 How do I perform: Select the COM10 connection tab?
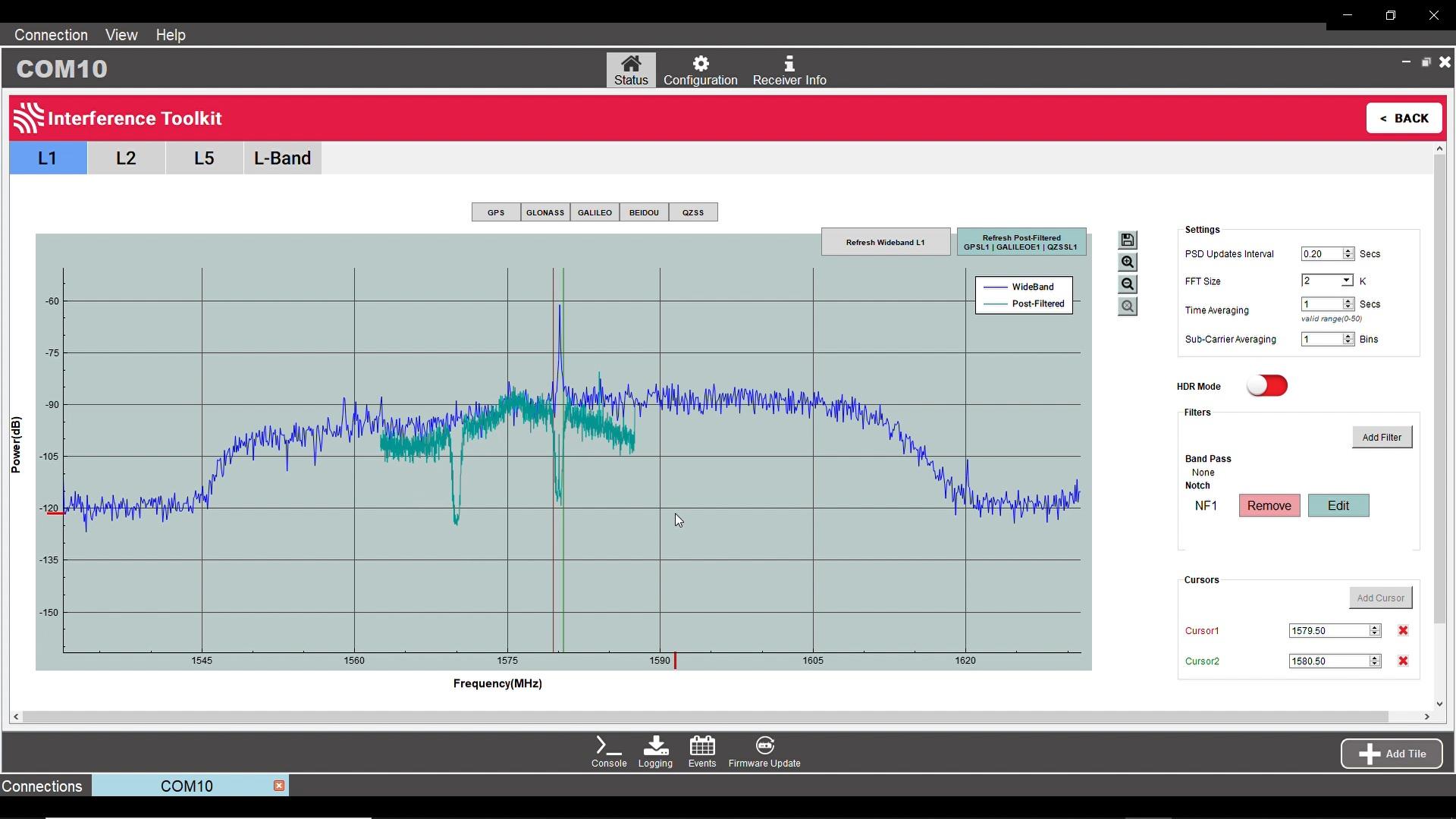point(187,786)
